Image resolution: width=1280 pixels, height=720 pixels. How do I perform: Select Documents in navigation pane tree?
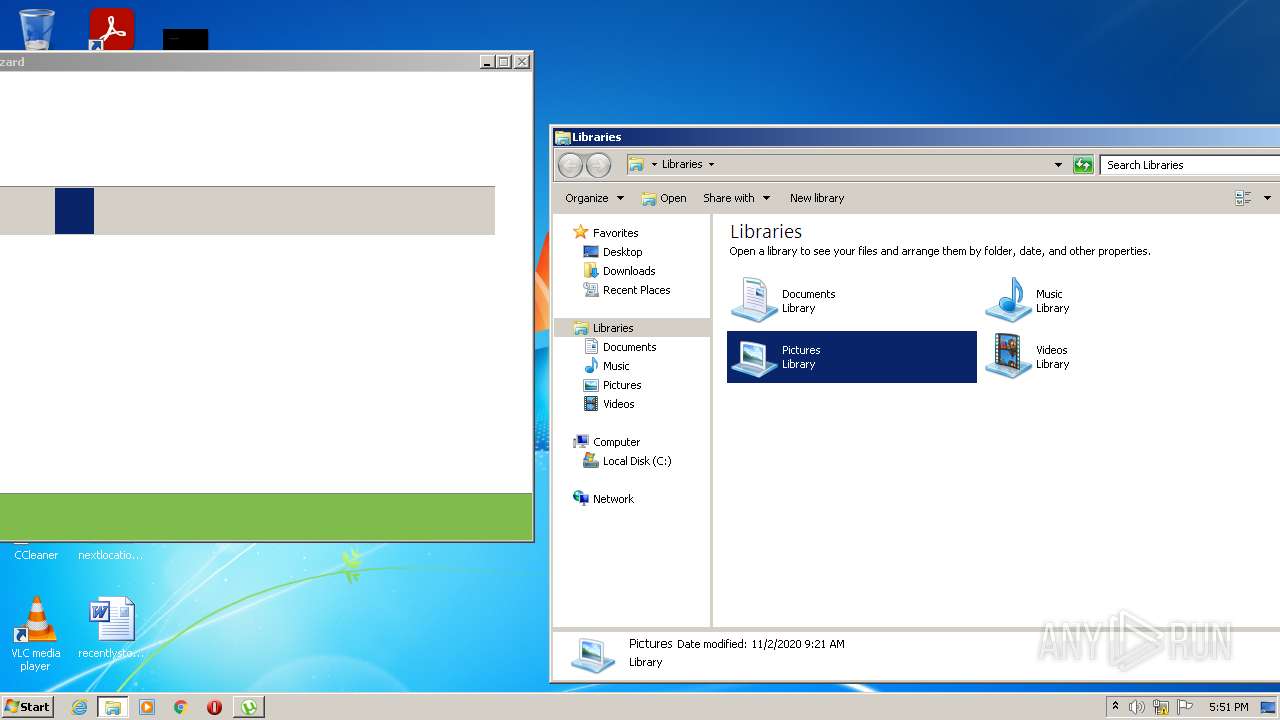coord(629,347)
